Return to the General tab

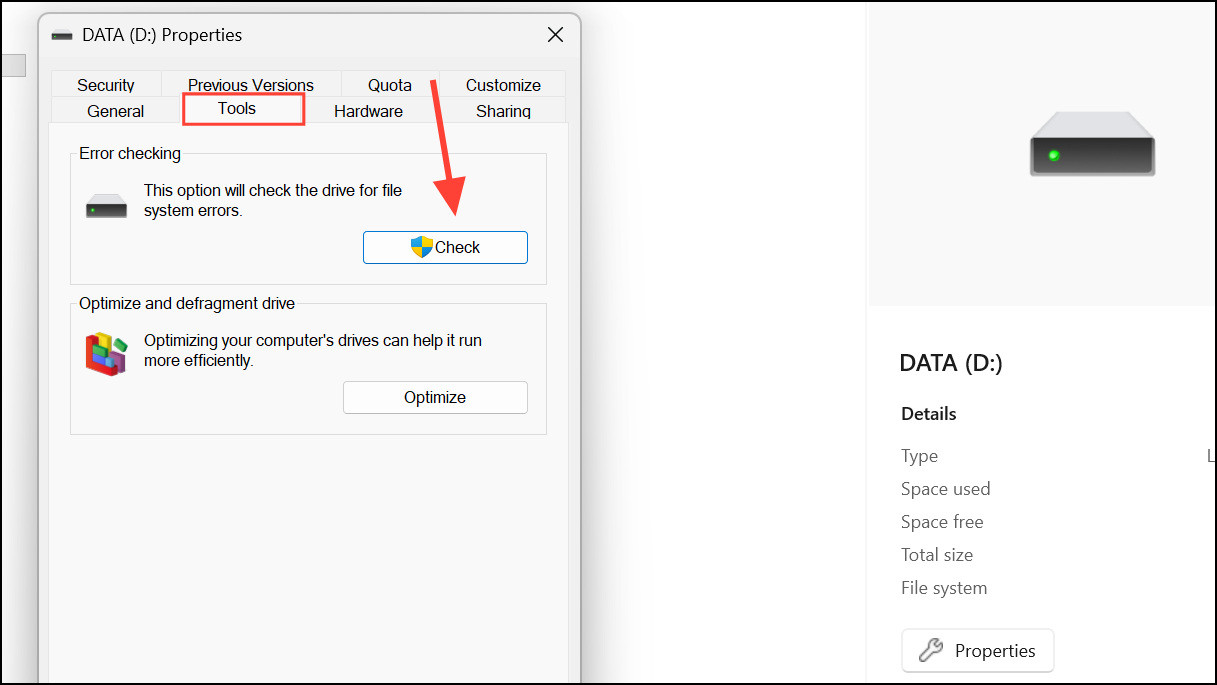[x=115, y=111]
